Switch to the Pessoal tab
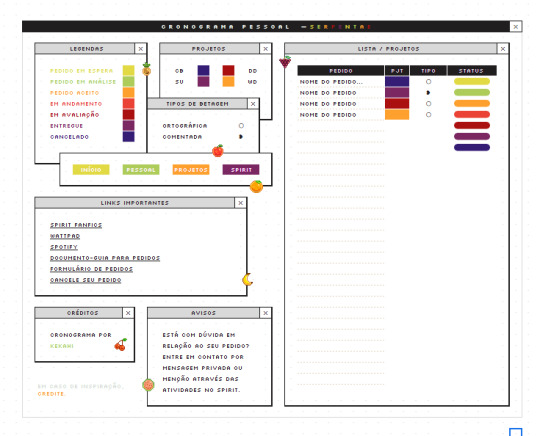Image resolution: width=540 pixels, height=436 pixels. click(x=141, y=170)
